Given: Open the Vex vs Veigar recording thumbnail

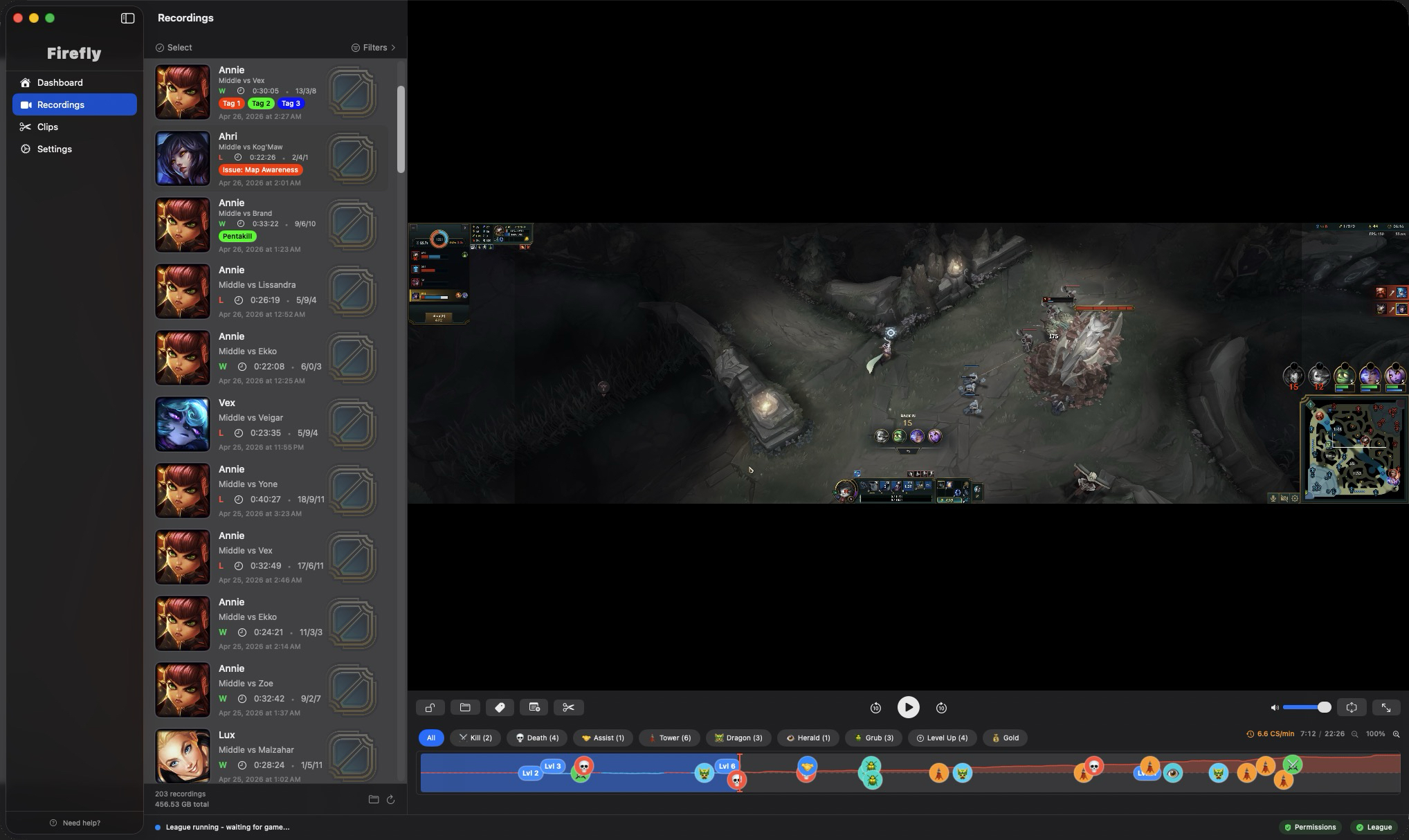Looking at the screenshot, I should click(183, 424).
